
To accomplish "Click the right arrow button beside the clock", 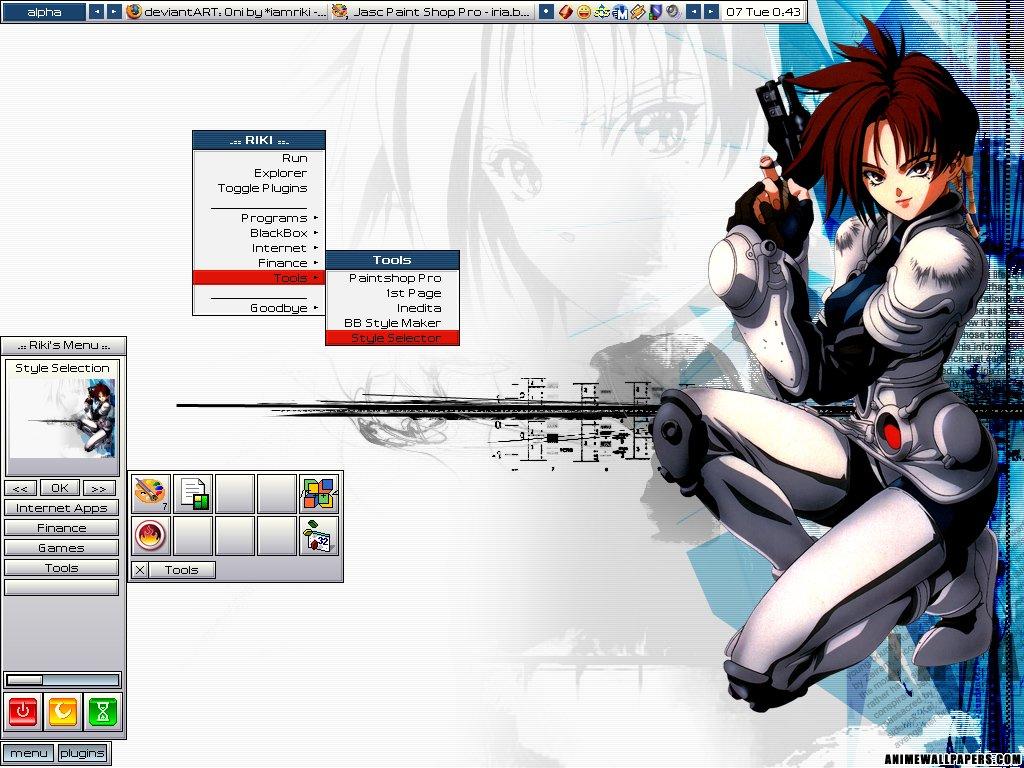I will point(711,12).
